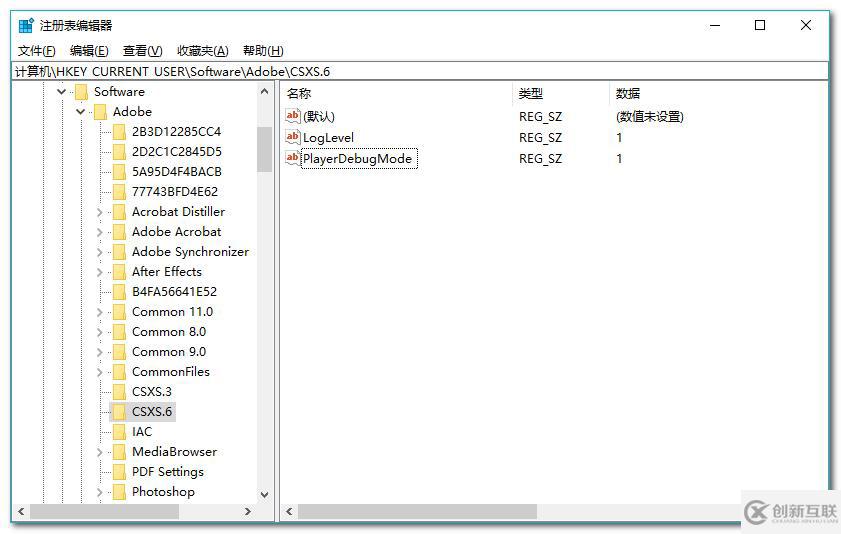Viewport: 841px width, 534px height.
Task: Select the (默认) value name
Action: click(x=319, y=116)
